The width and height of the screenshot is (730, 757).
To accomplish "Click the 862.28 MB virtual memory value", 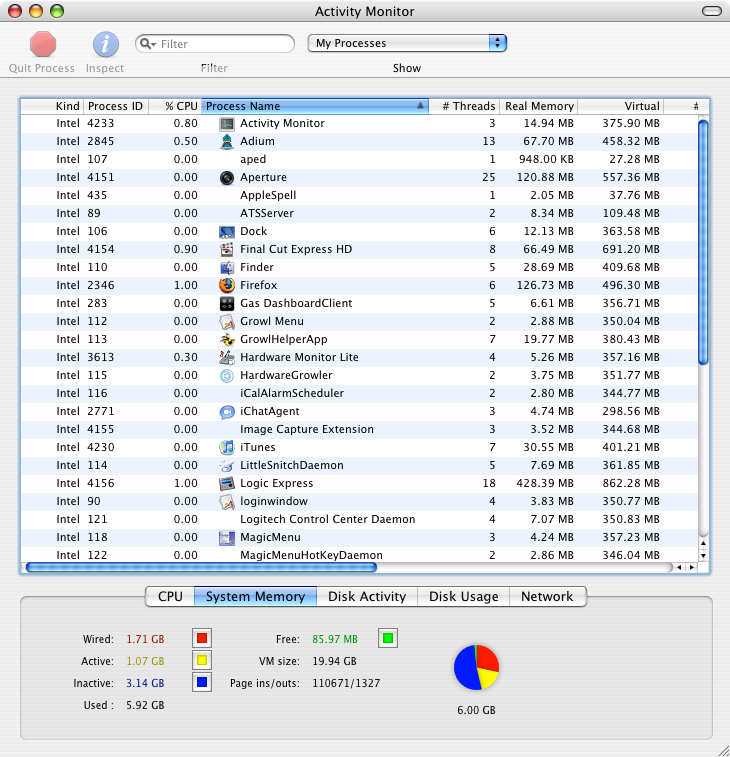I will click(x=631, y=483).
